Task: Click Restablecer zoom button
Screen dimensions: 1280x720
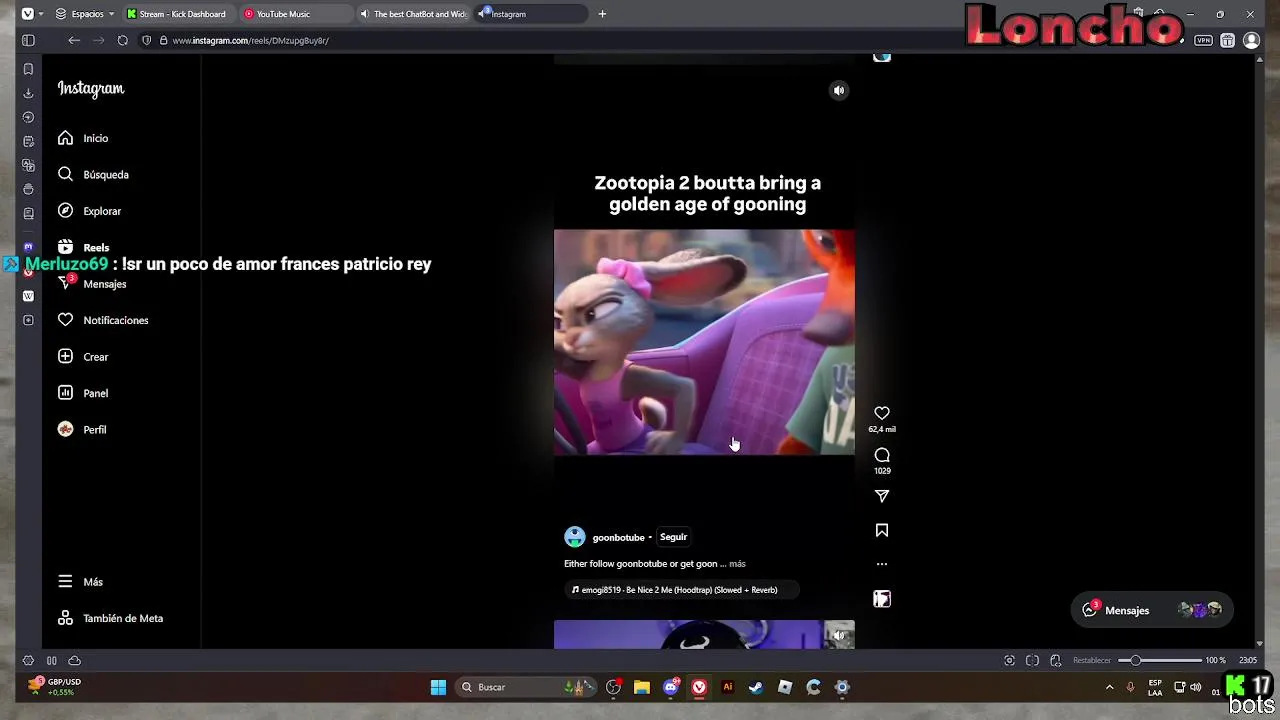Action: pos(1092,660)
